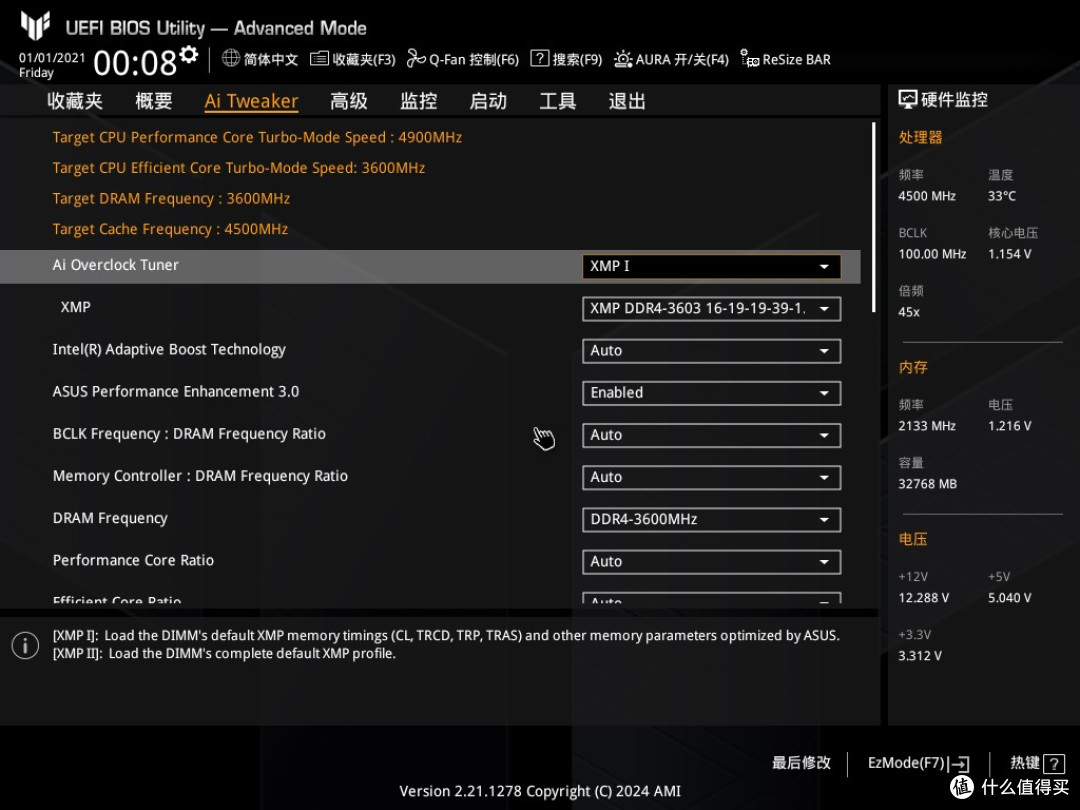Select ASUS Performance Enhancement 3.0 label

[176, 392]
